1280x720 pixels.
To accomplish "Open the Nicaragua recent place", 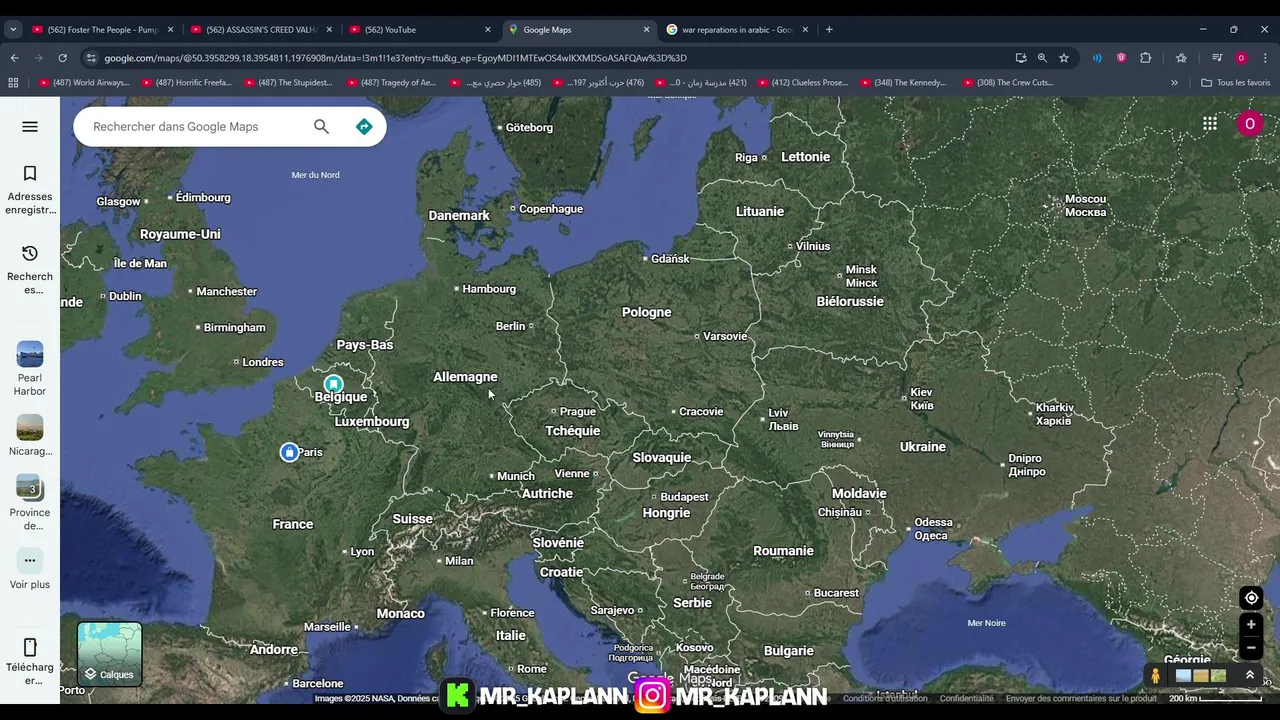I will point(30,427).
